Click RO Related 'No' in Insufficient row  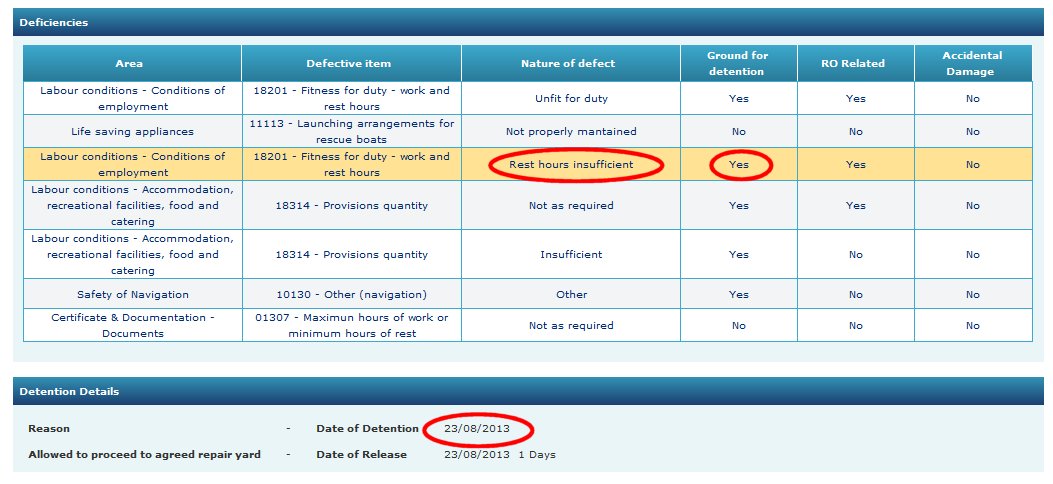coord(856,254)
